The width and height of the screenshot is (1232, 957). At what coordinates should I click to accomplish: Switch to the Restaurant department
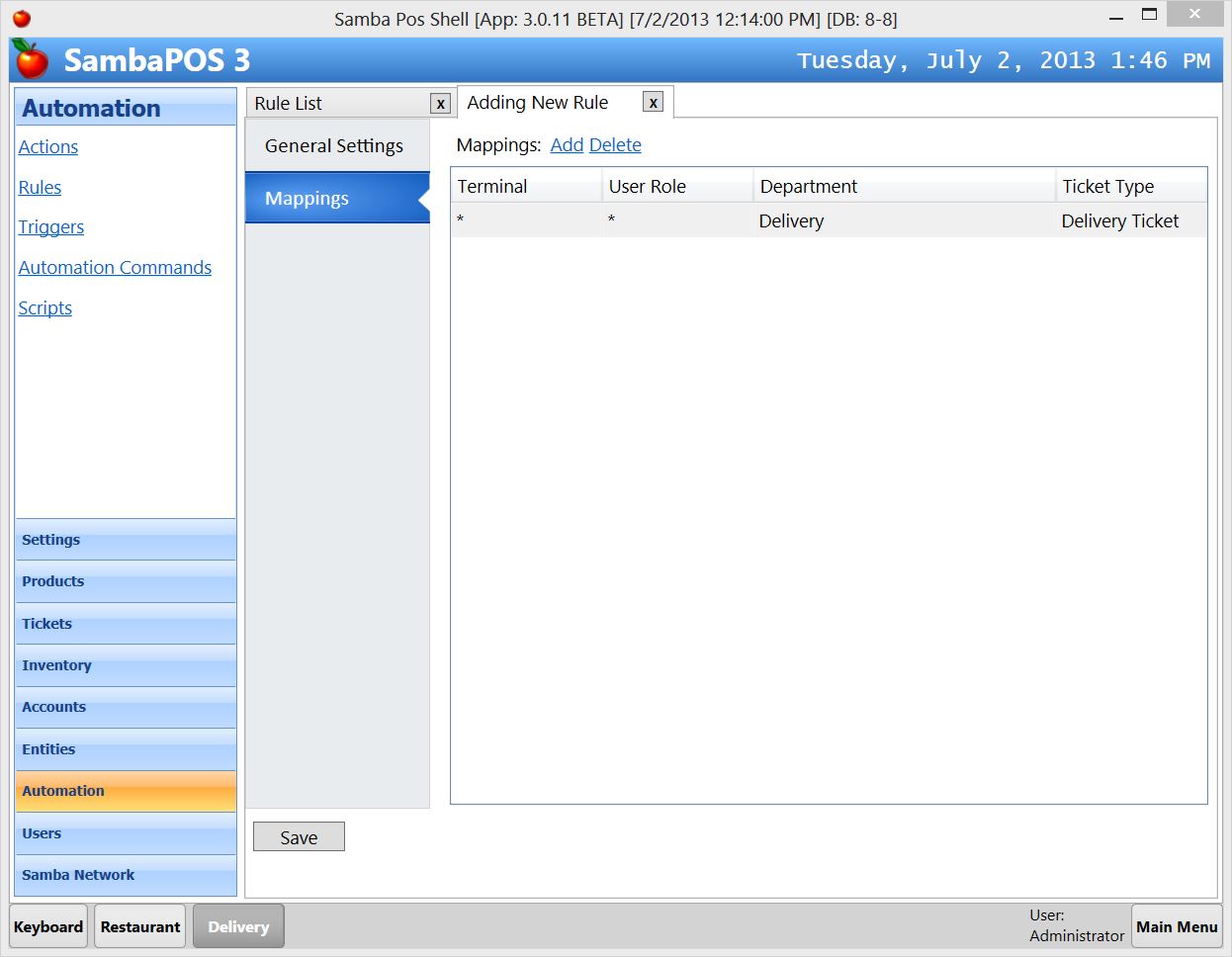tap(139, 926)
